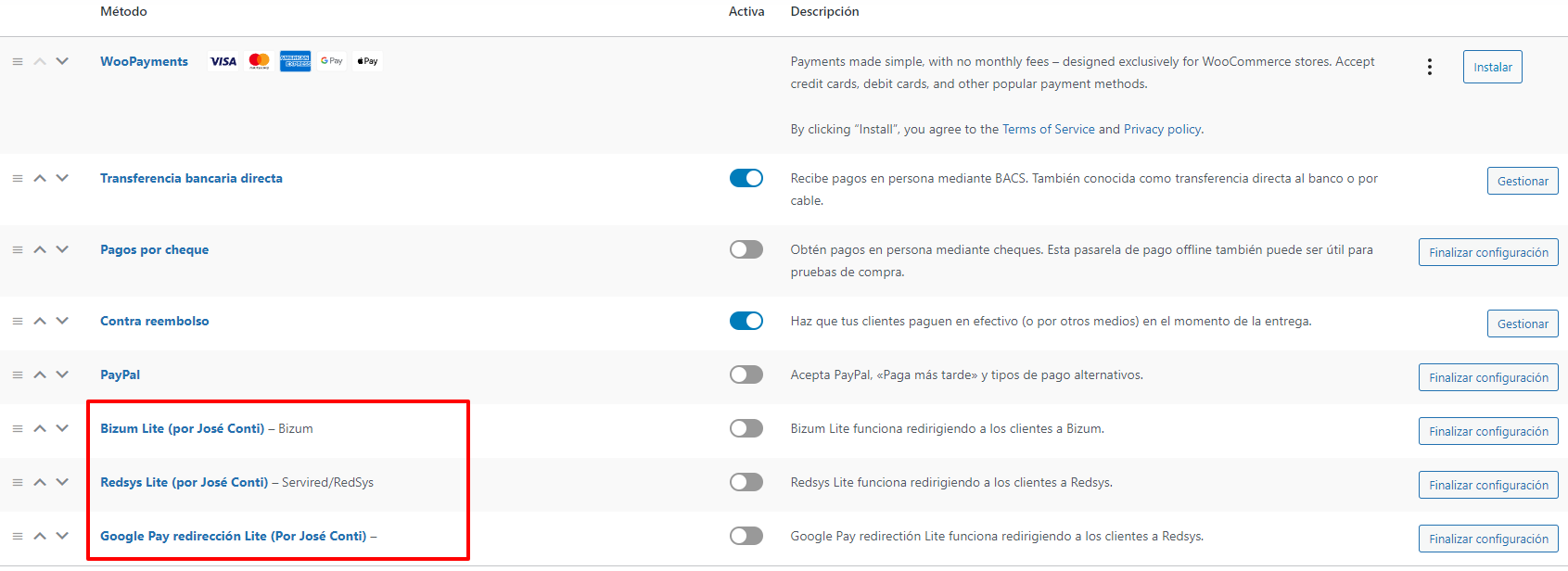
Task: Move PayPal up one position
Action: tap(40, 374)
